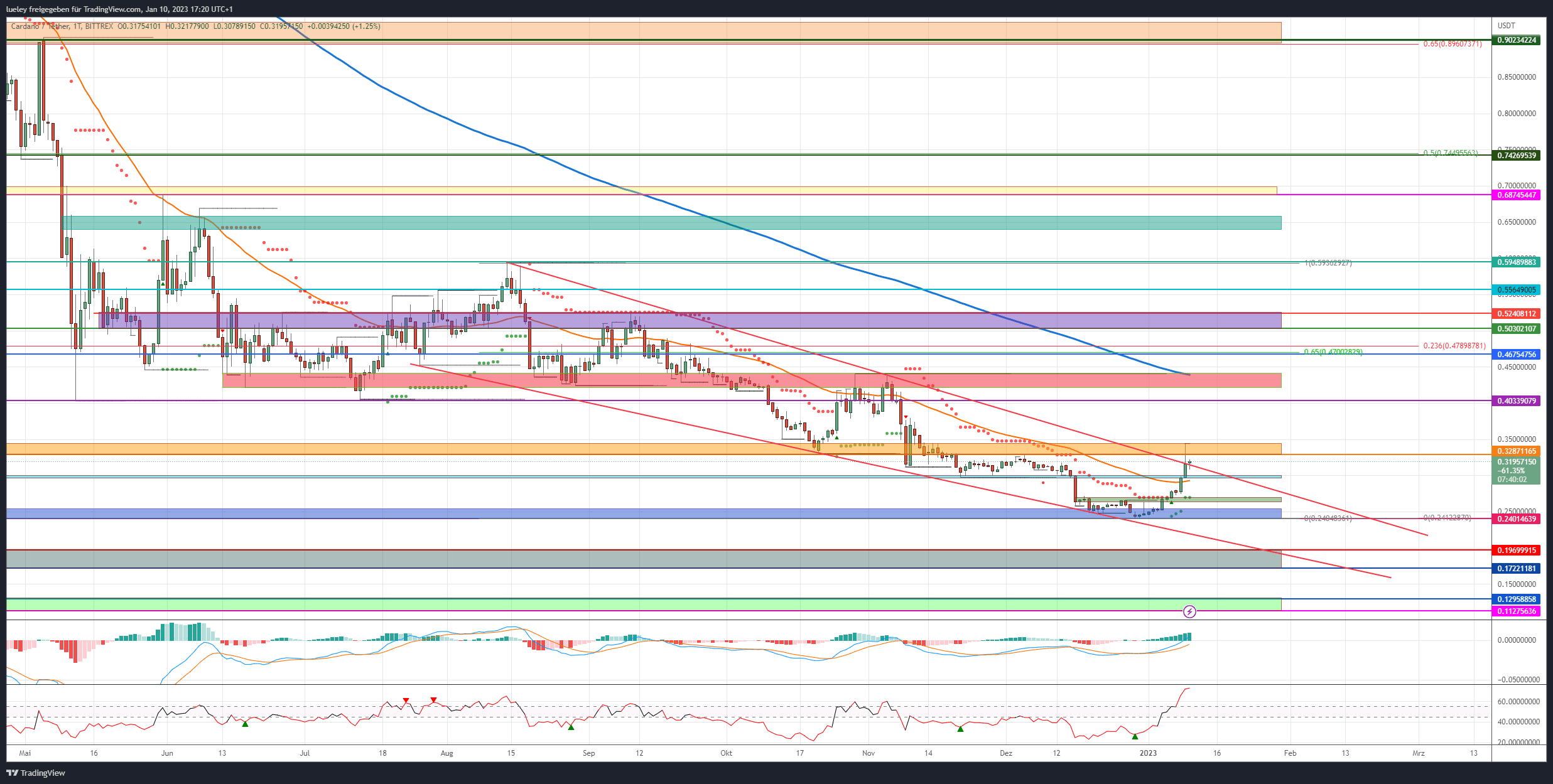Select the cyan 0.55649005 price label
The image size is (1553, 784).
(1517, 290)
